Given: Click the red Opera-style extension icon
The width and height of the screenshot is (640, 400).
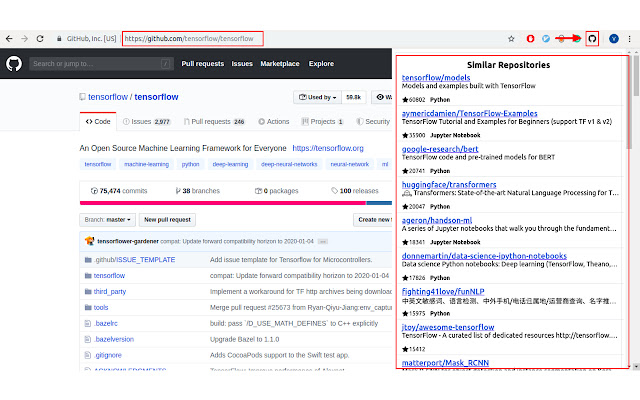Looking at the screenshot, I should point(530,39).
